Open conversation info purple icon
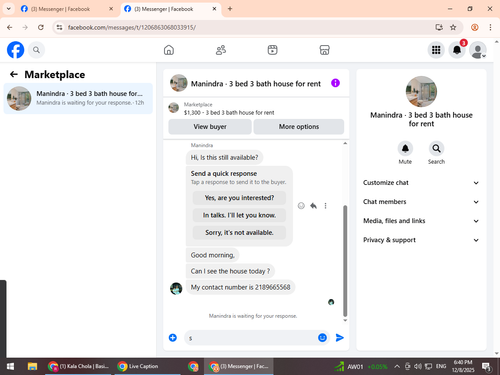Screen dimensions: 500x375 [x=335, y=83]
